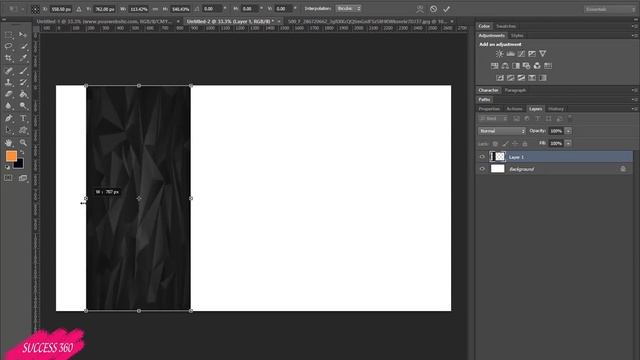Change the screen mode
This screenshot has width=640, height=360.
click(x=23, y=178)
